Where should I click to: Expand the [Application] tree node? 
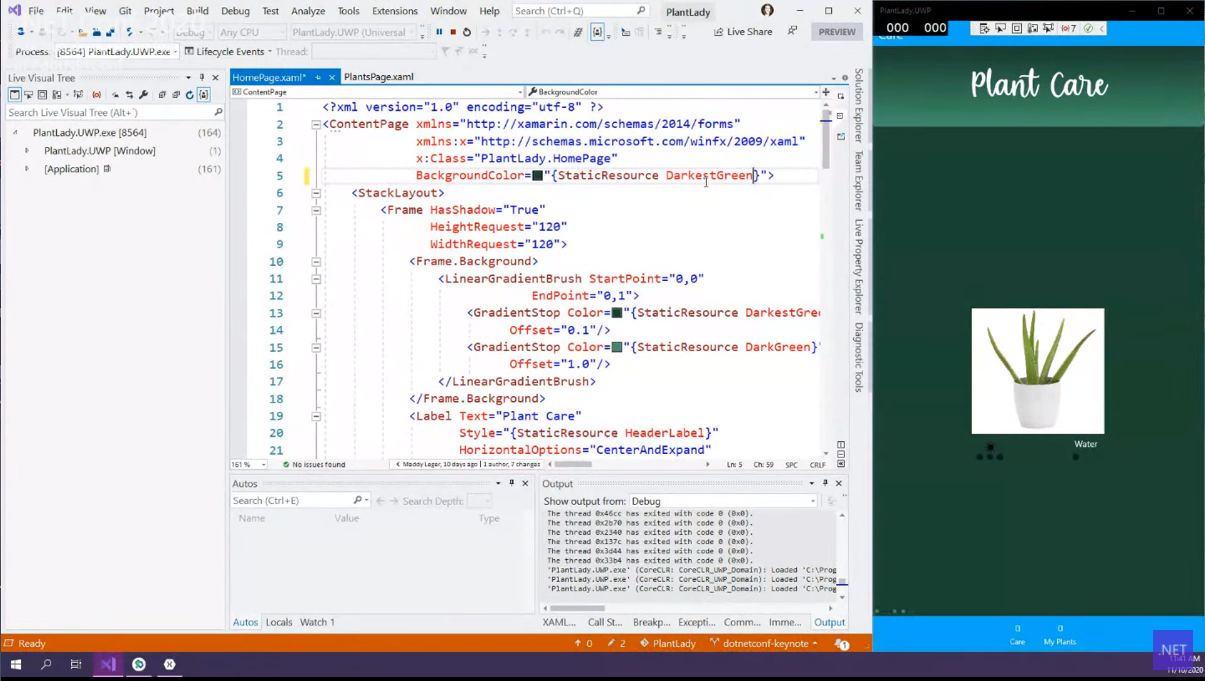(x=27, y=169)
